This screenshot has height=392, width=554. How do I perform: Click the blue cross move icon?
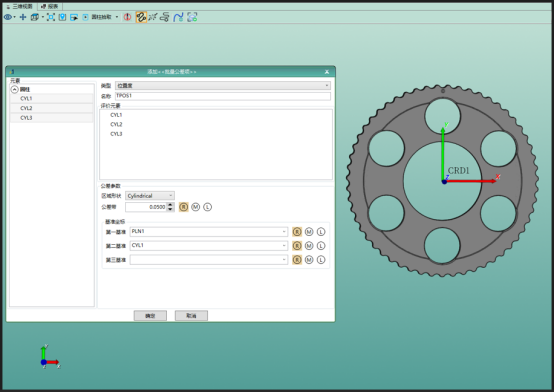click(23, 17)
